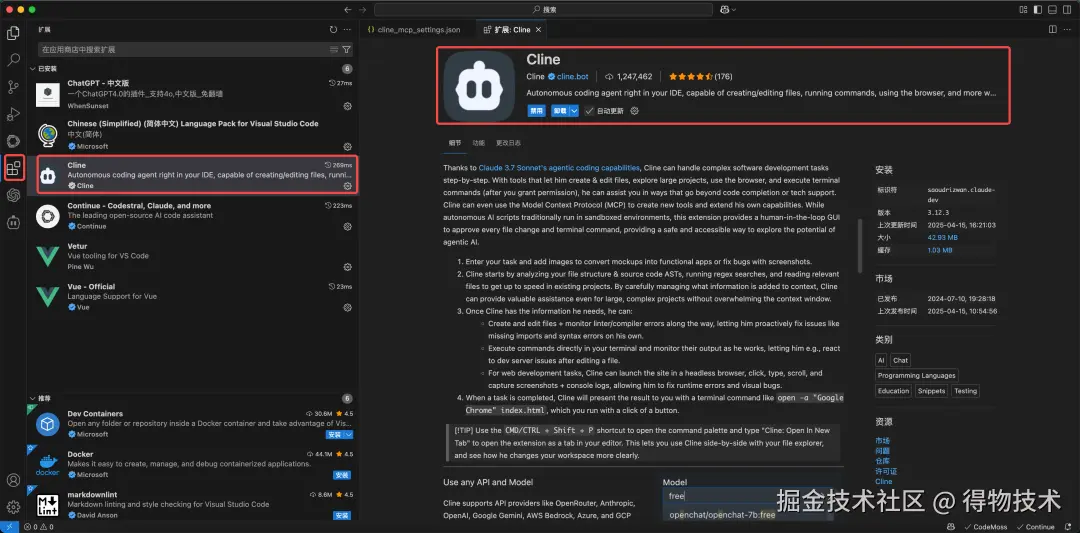The width and height of the screenshot is (1080, 533).
Task: Split the editor to the right
Action: click(1052, 30)
